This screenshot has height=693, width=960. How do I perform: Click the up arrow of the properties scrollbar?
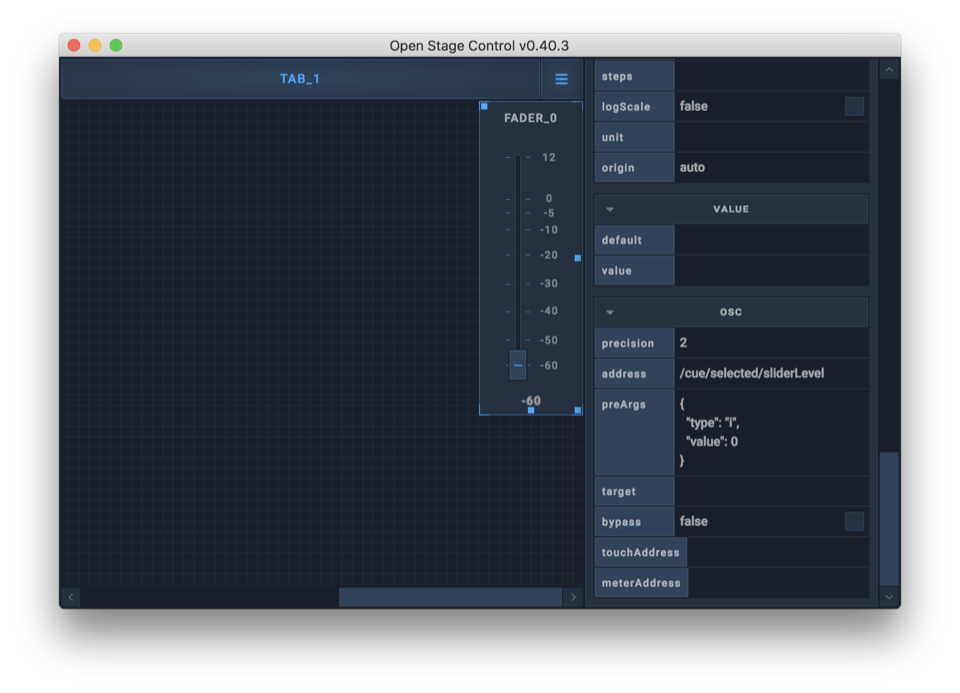tap(889, 70)
